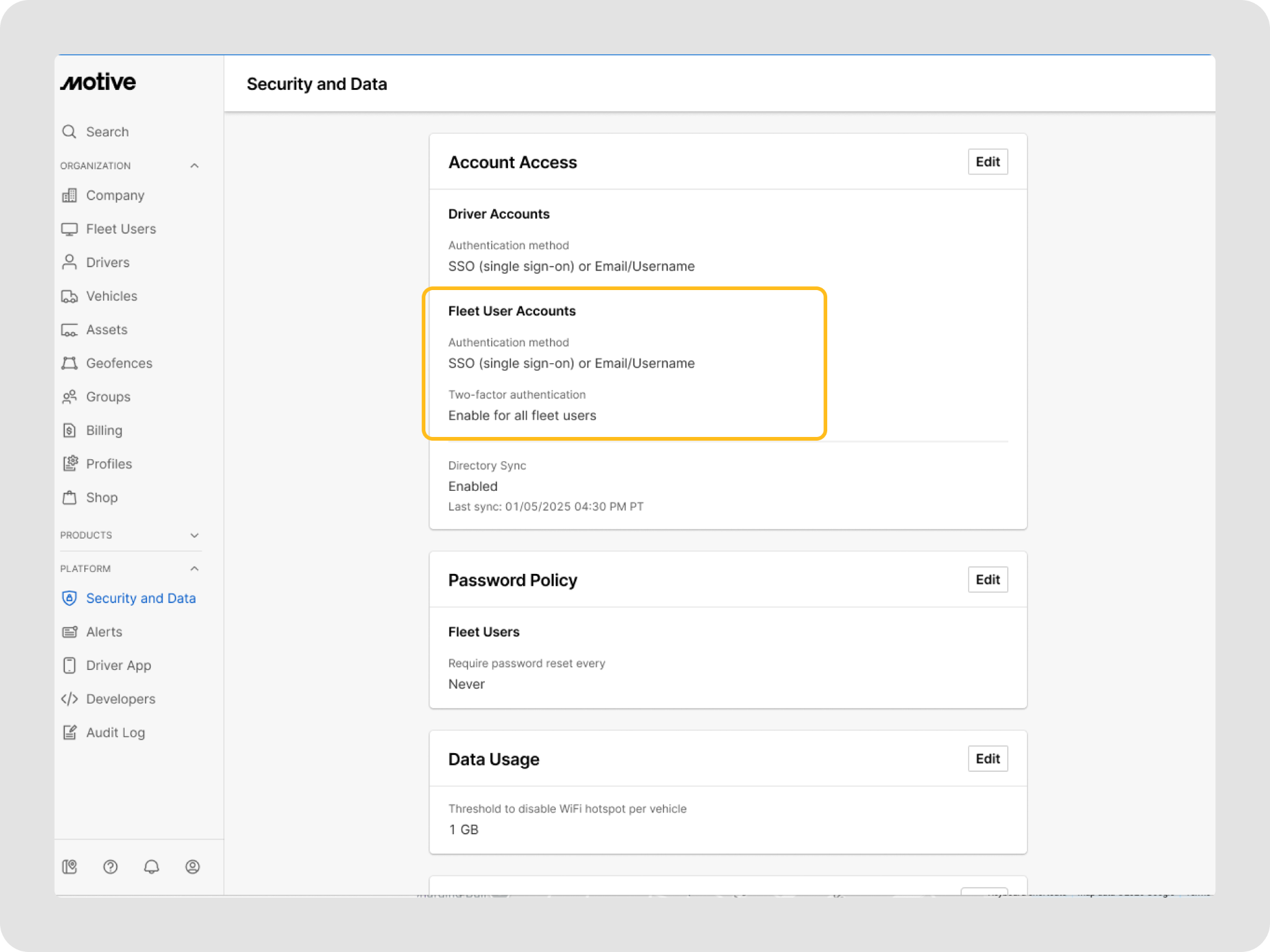Click the Search magnifier icon
Viewport: 1270px width, 952px height.
click(69, 132)
